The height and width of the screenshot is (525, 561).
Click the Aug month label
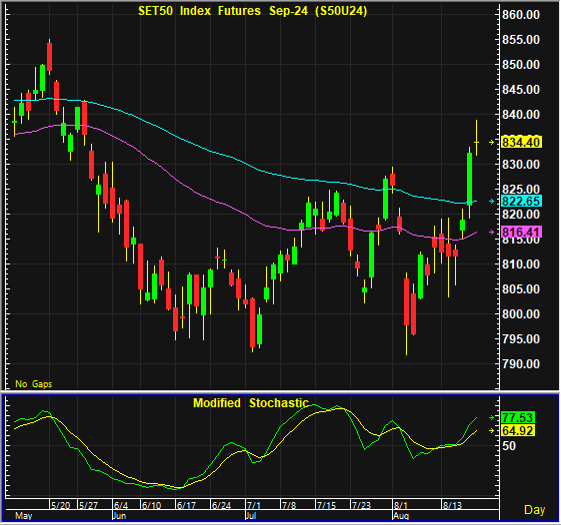coord(401,516)
